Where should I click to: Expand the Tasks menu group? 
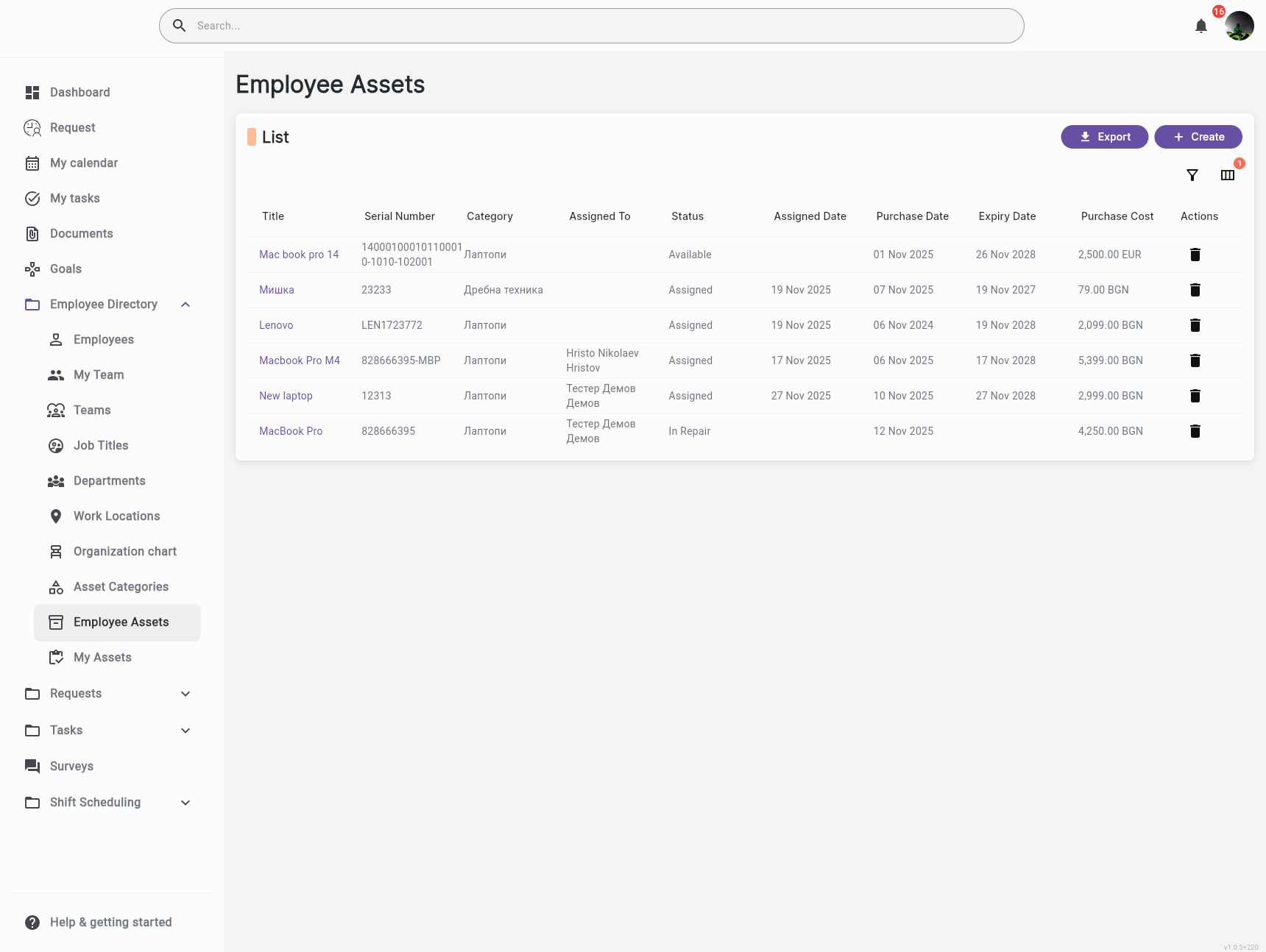click(185, 731)
